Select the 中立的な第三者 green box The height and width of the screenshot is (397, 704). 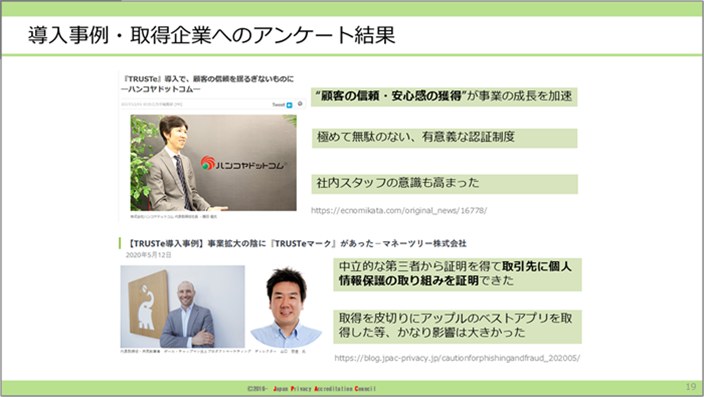(457, 274)
